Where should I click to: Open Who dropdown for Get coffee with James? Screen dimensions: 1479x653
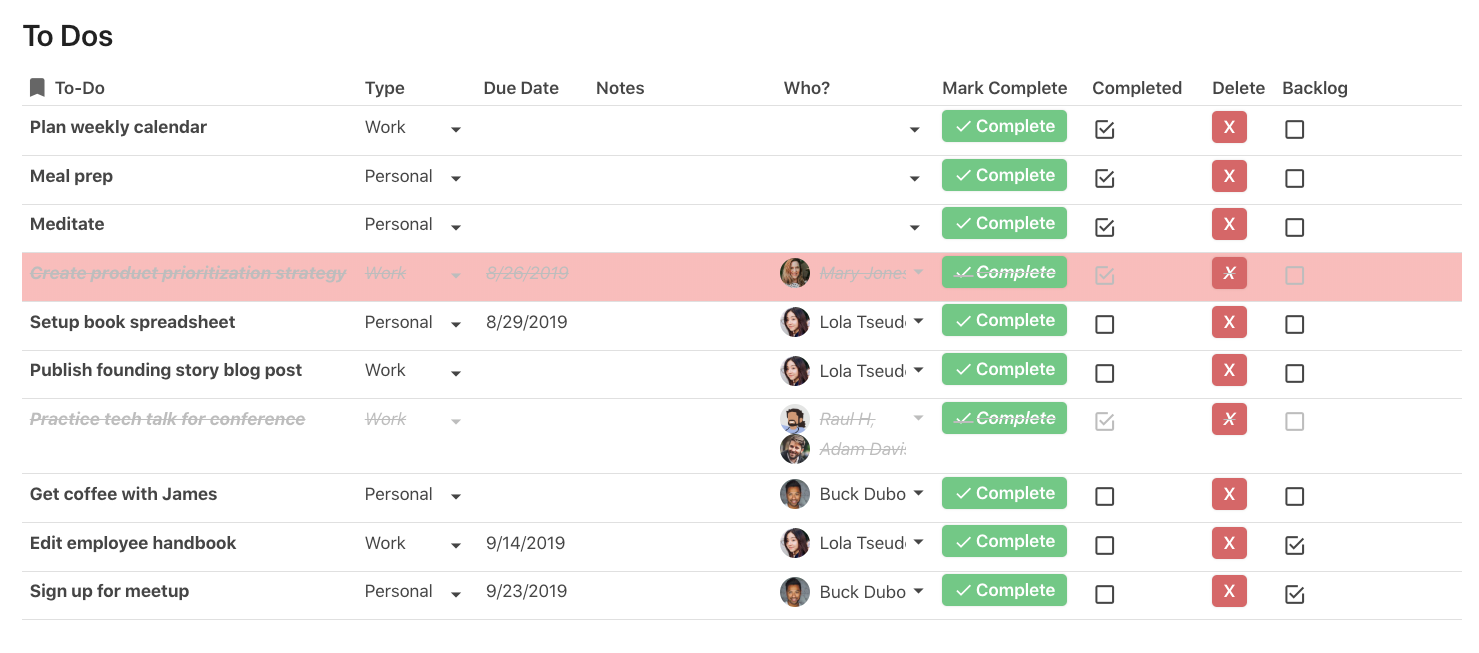(x=918, y=493)
